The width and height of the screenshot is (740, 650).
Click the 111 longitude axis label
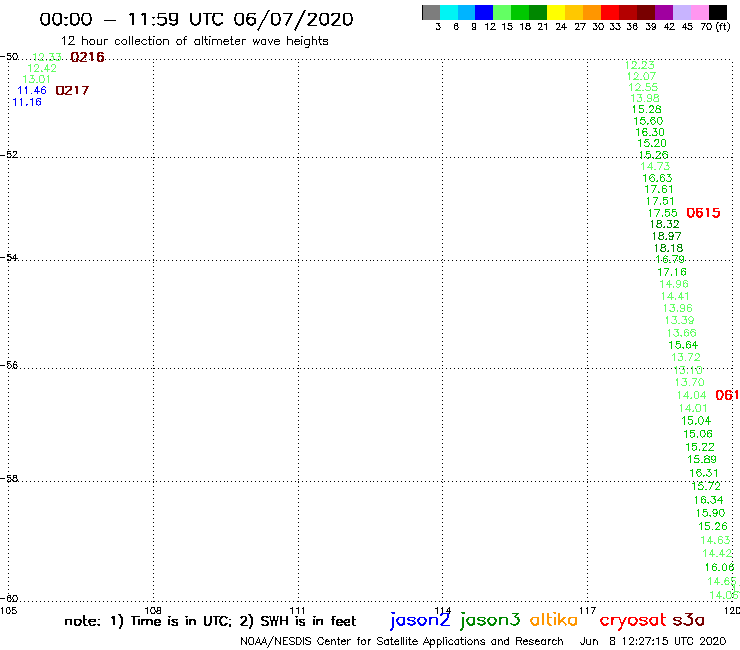click(297, 610)
